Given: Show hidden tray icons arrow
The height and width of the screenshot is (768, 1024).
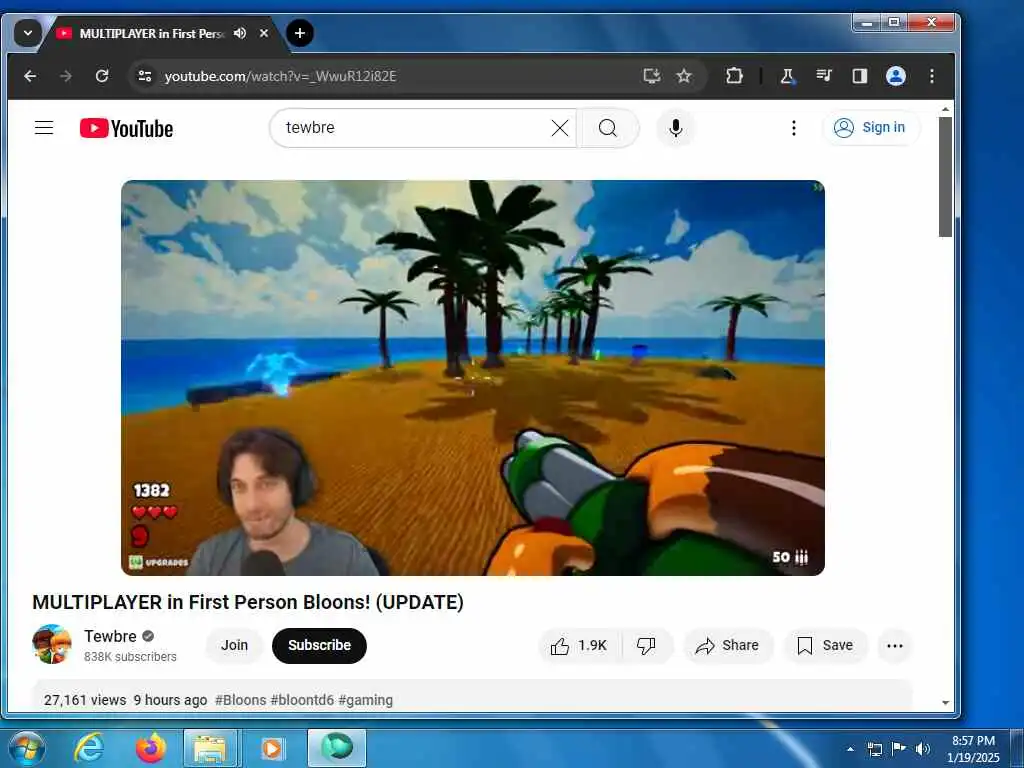Looking at the screenshot, I should [x=850, y=749].
